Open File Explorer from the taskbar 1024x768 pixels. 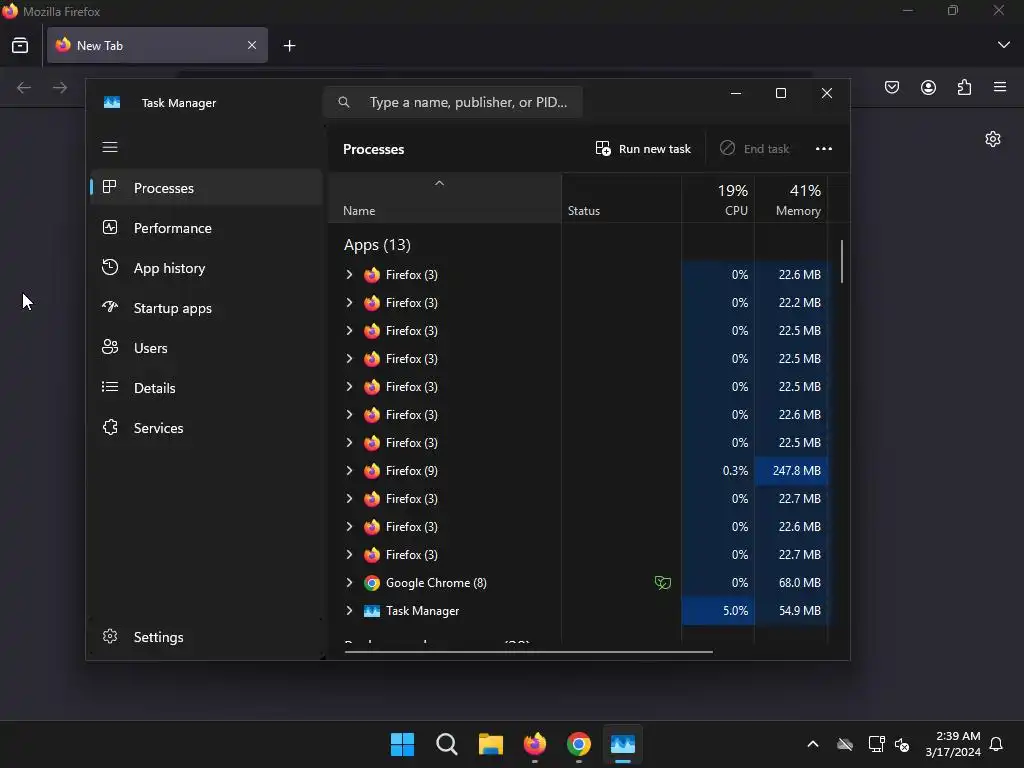[x=490, y=744]
